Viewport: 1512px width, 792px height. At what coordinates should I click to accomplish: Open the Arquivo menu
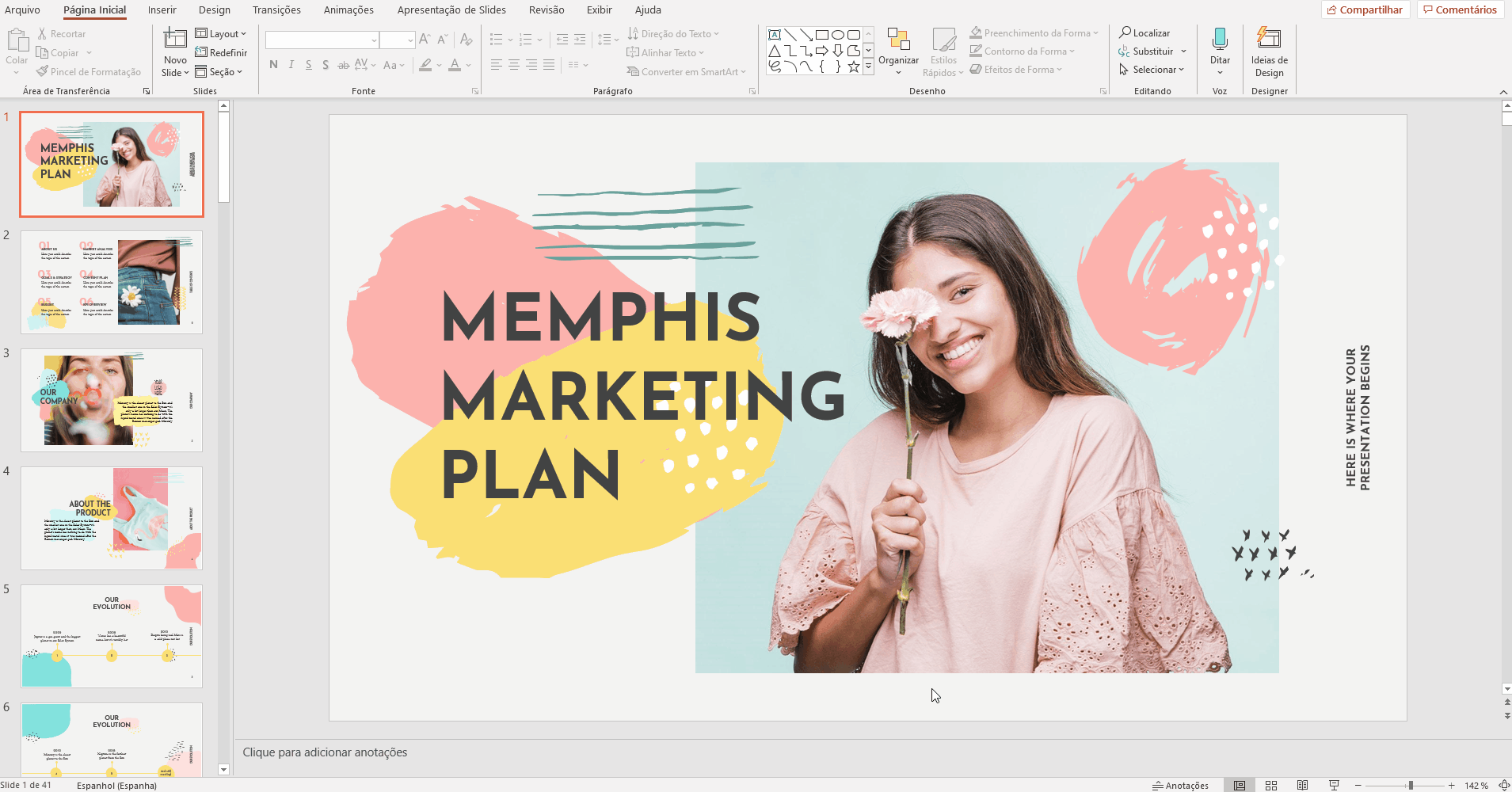click(x=22, y=10)
